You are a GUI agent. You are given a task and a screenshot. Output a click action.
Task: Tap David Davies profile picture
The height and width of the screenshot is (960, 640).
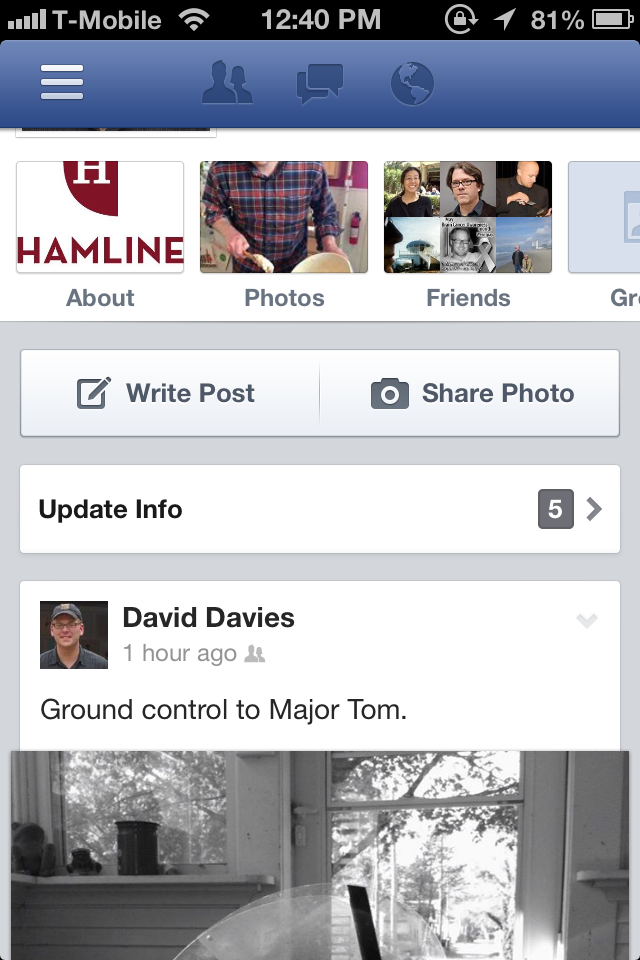[x=74, y=635]
